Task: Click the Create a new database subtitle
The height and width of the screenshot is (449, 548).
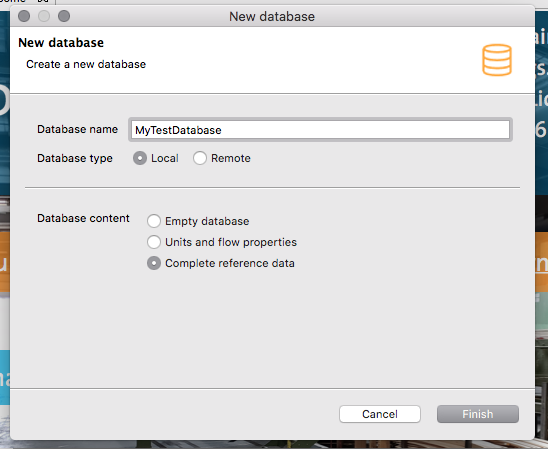Action: pos(86,64)
